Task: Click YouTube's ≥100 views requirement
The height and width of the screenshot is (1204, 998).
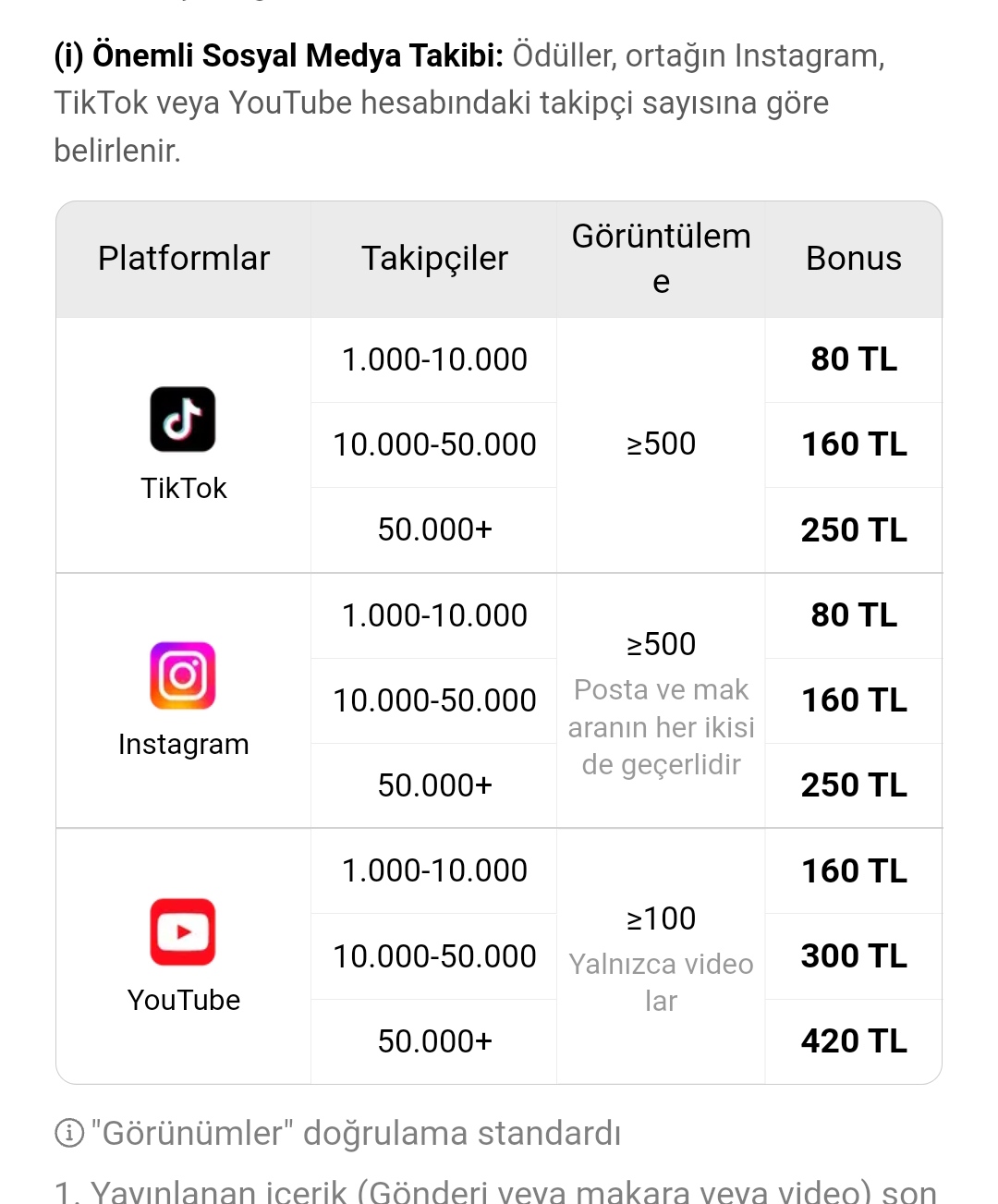Action: pos(662,918)
